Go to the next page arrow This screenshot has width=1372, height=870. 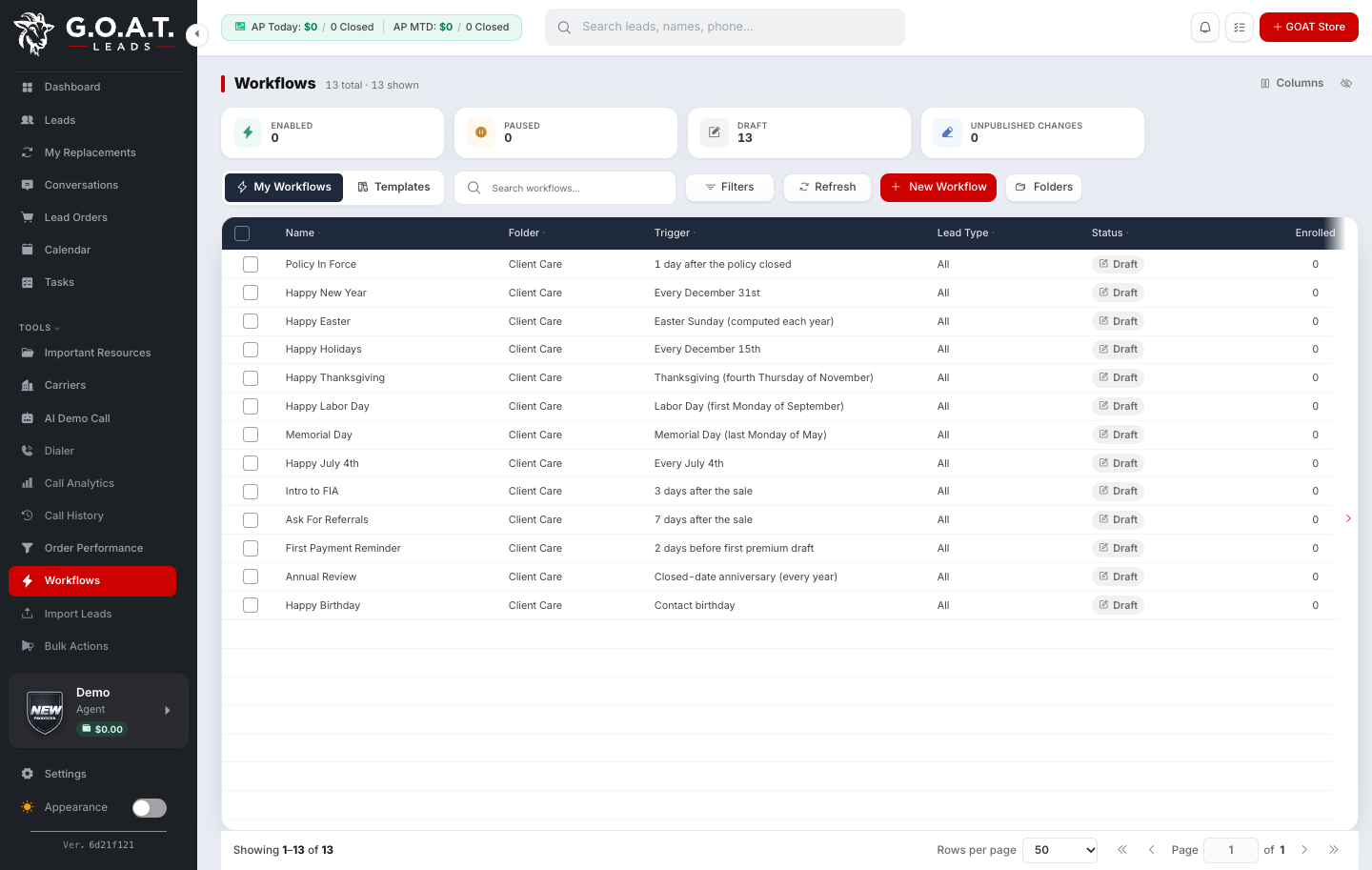[x=1304, y=850]
